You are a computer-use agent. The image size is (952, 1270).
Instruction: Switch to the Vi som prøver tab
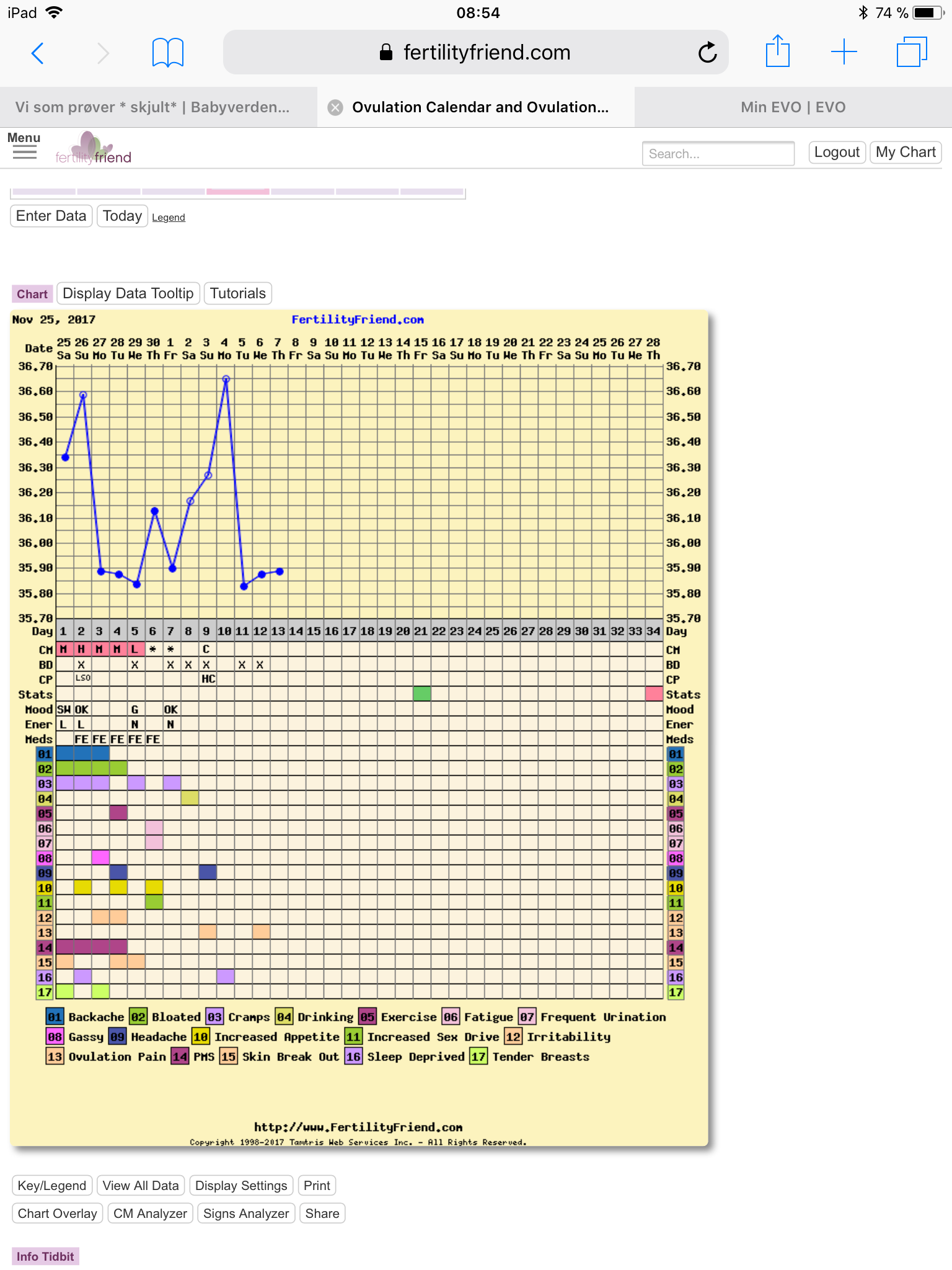point(152,108)
